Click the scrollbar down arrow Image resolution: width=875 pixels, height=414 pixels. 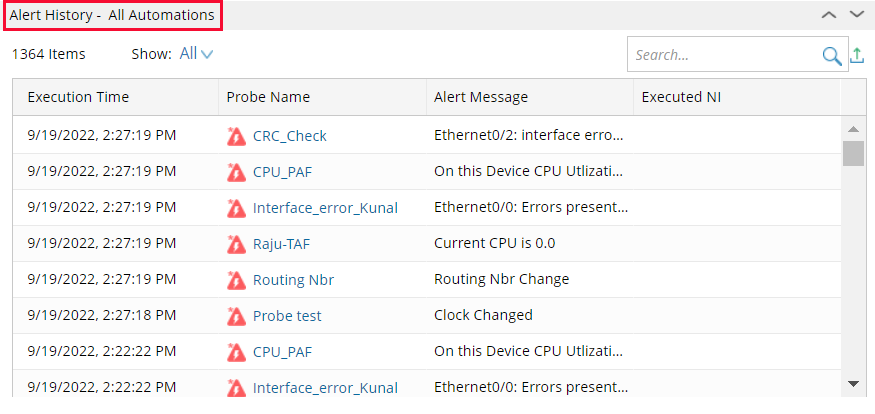click(853, 384)
